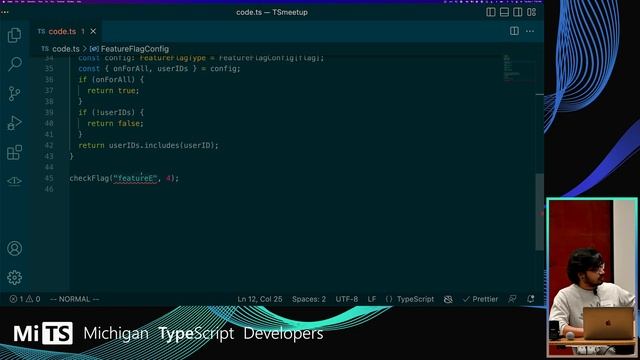640x360 pixels.
Task: Open the Manage gear settings icon
Action: pyautogui.click(x=14, y=278)
